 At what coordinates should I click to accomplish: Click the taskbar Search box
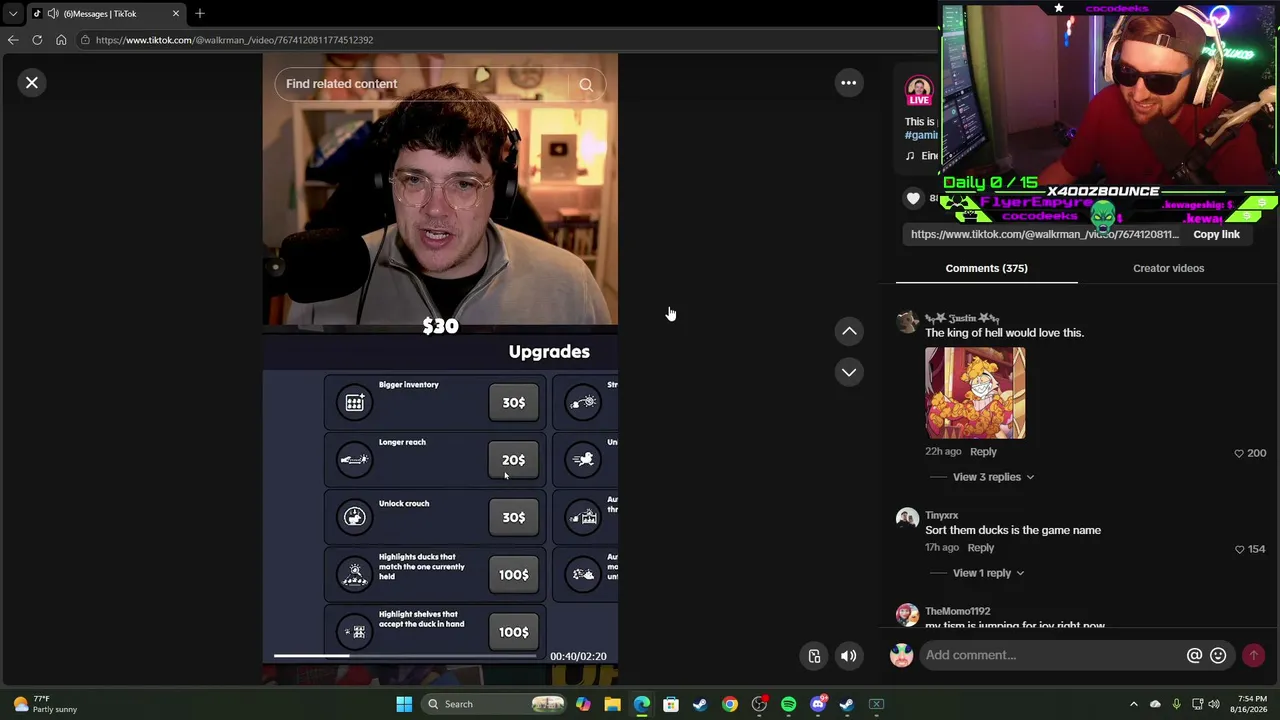click(x=493, y=704)
